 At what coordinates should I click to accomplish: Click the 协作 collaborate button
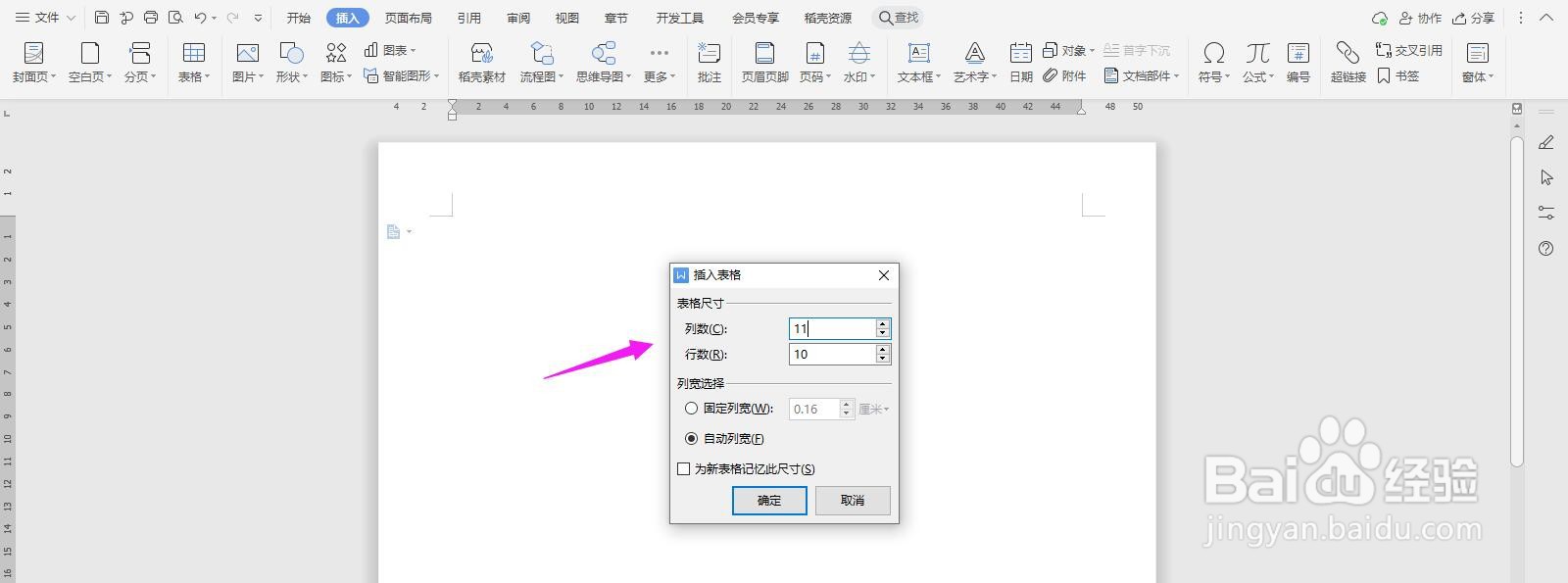1420,18
